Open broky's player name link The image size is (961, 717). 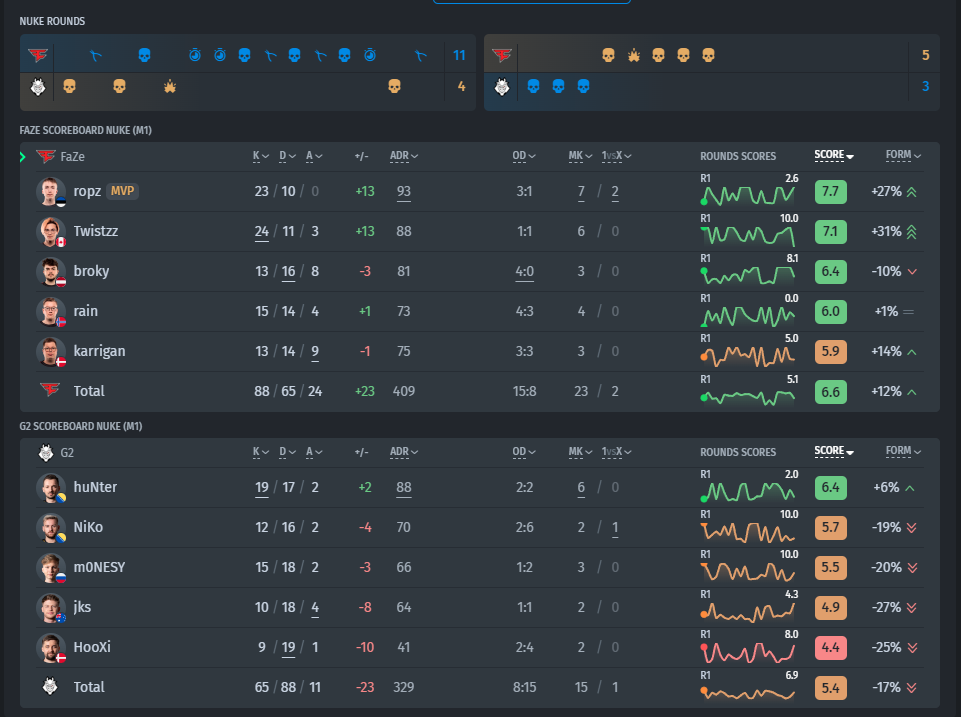(91, 271)
